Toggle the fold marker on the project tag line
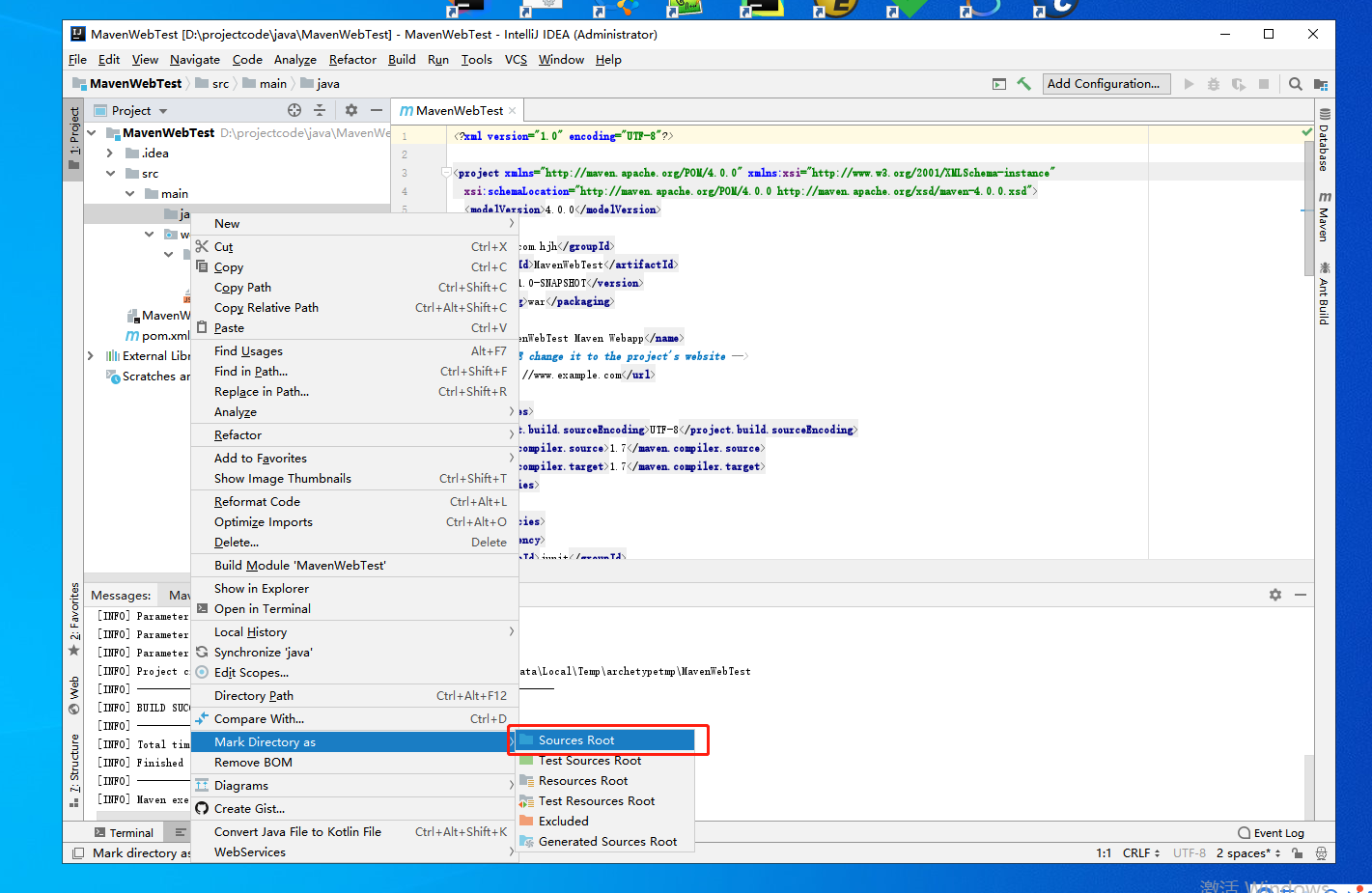 click(x=446, y=173)
